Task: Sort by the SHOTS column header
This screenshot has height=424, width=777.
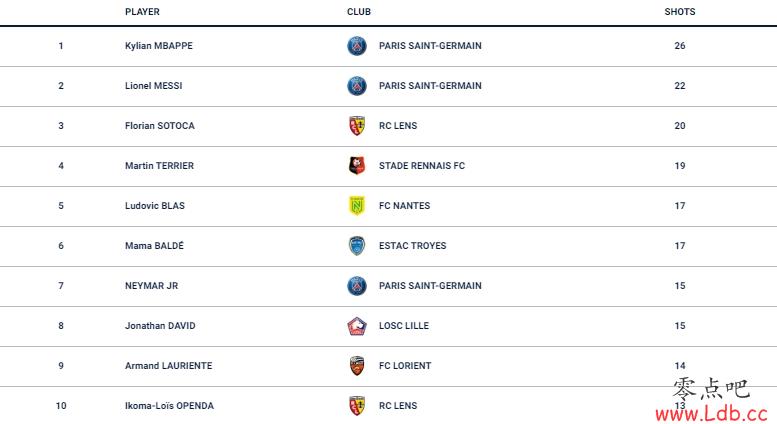Action: (x=679, y=12)
